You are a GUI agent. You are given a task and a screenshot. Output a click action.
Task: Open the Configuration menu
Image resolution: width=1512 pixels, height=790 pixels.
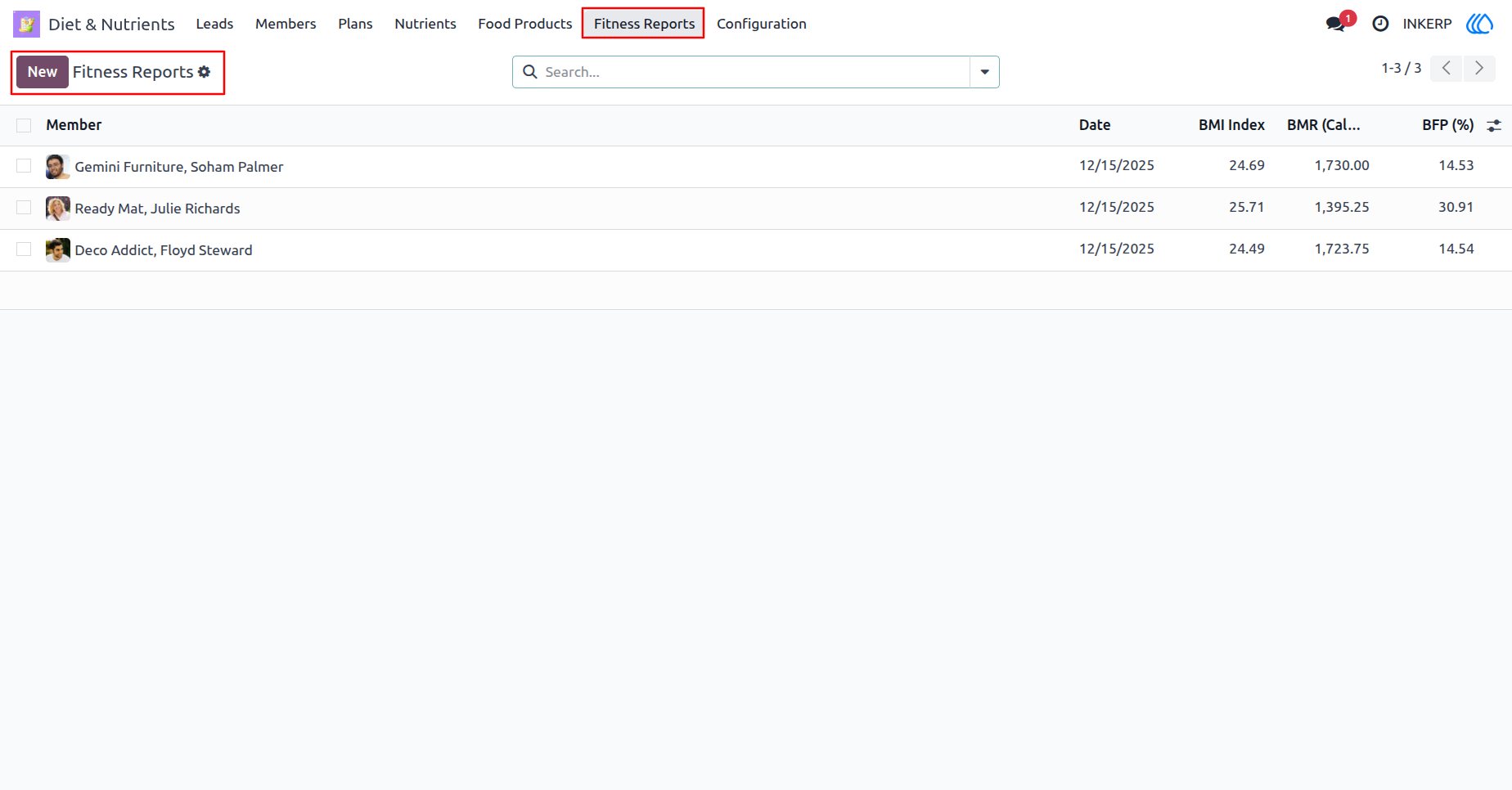click(x=762, y=24)
